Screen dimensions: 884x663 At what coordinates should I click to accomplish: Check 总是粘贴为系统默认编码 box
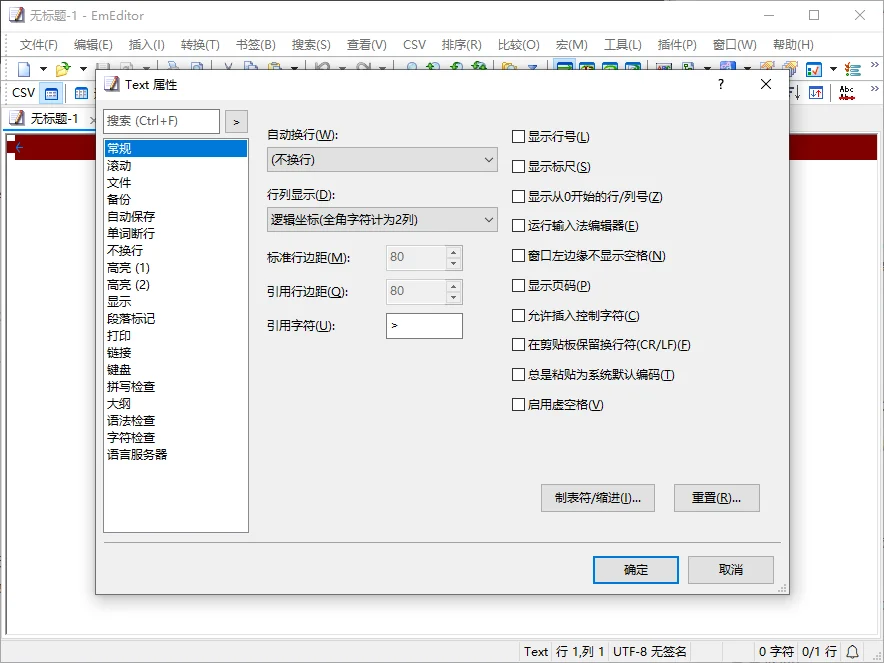point(518,374)
